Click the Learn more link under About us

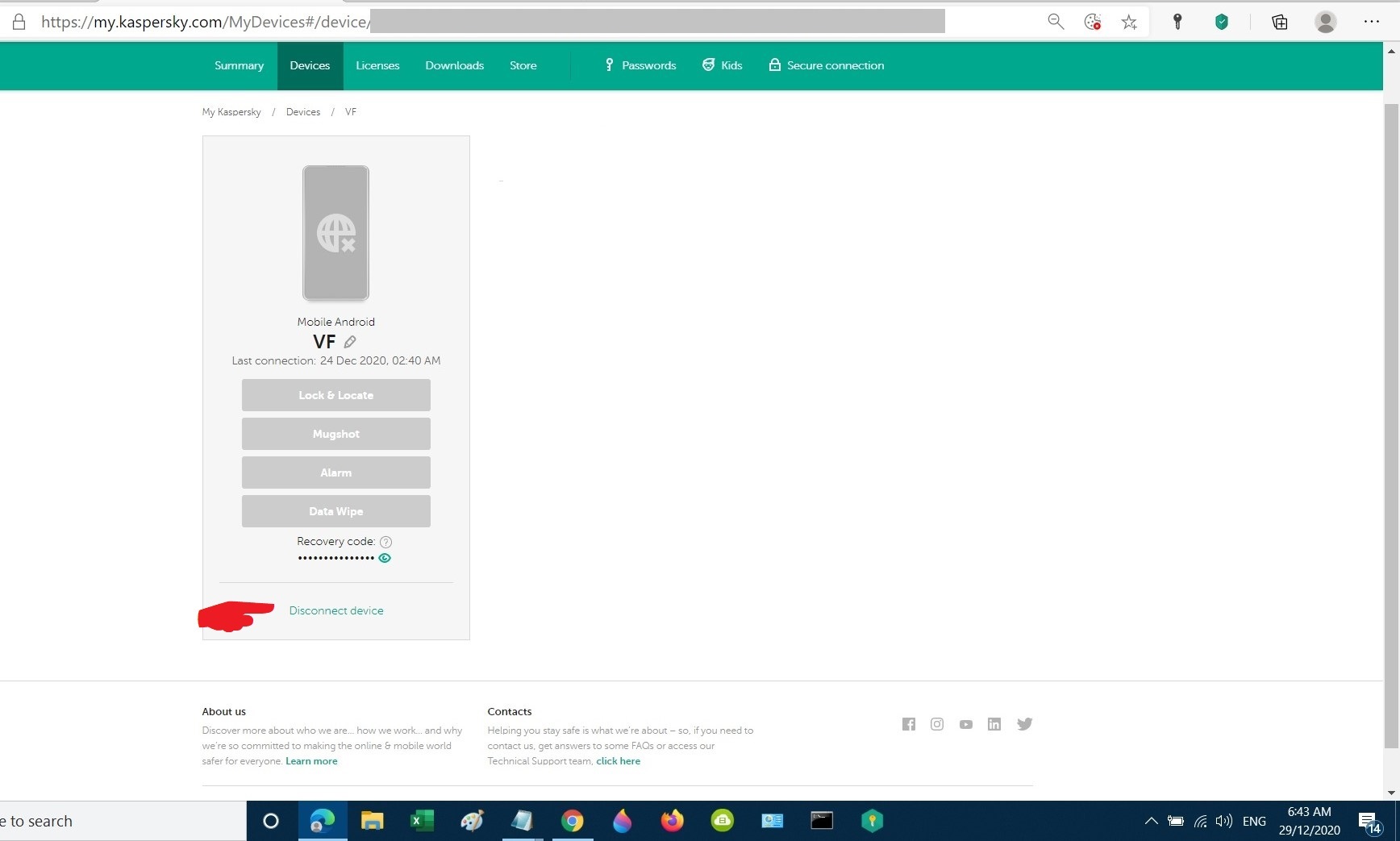pos(311,761)
